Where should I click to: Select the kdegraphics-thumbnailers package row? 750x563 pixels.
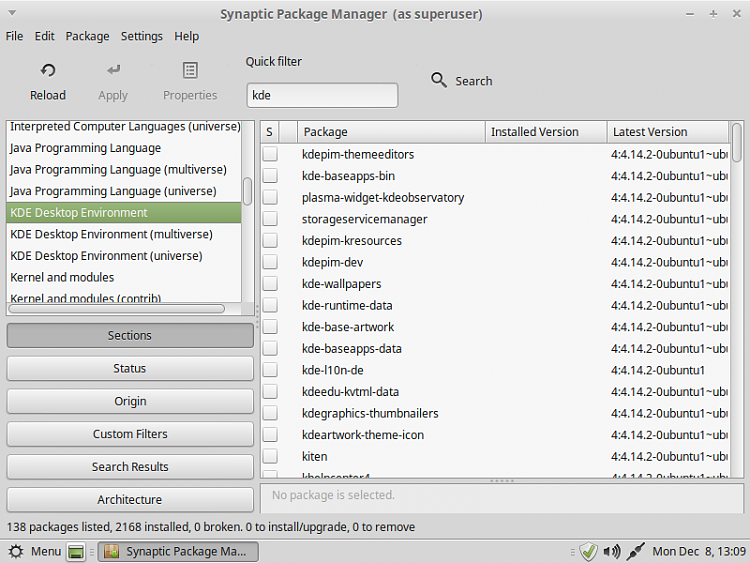[495, 413]
